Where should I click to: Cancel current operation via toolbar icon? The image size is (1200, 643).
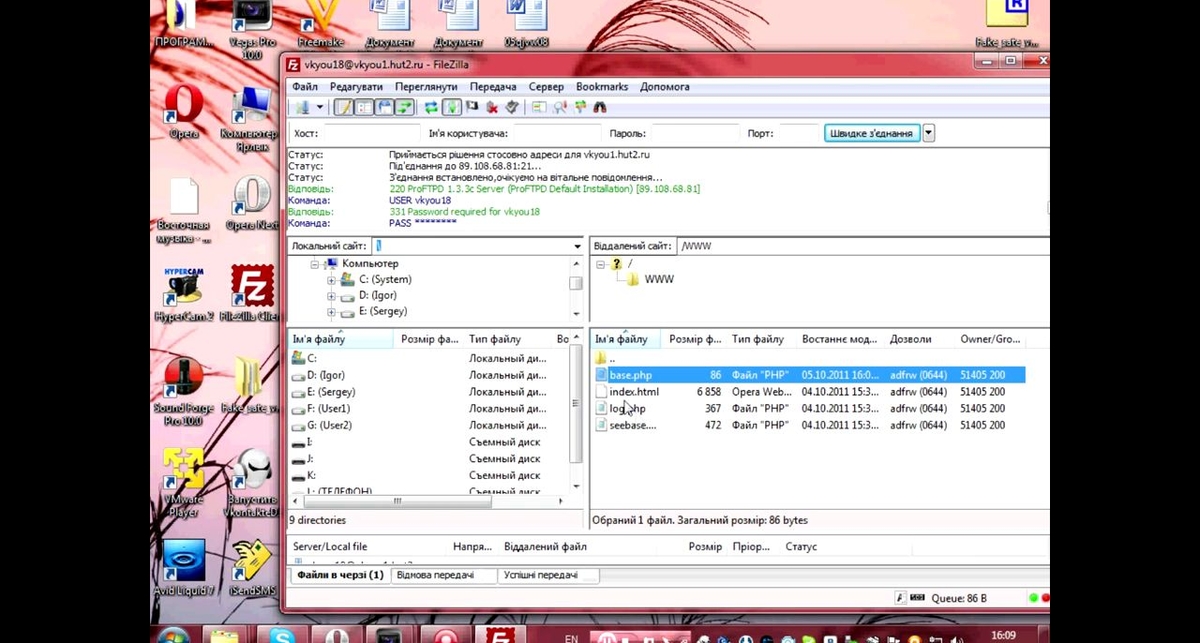(472, 108)
